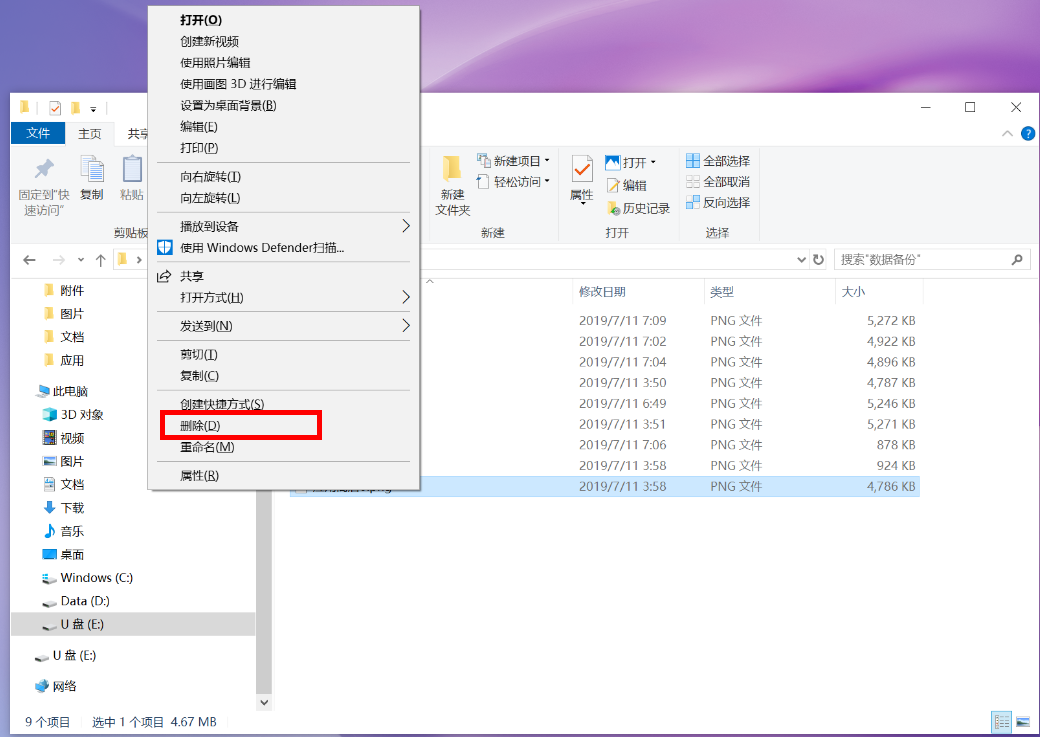Screen dimensions: 1040x737
Task: Switch to large thumbnails view in status bar
Action: tap(1022, 721)
